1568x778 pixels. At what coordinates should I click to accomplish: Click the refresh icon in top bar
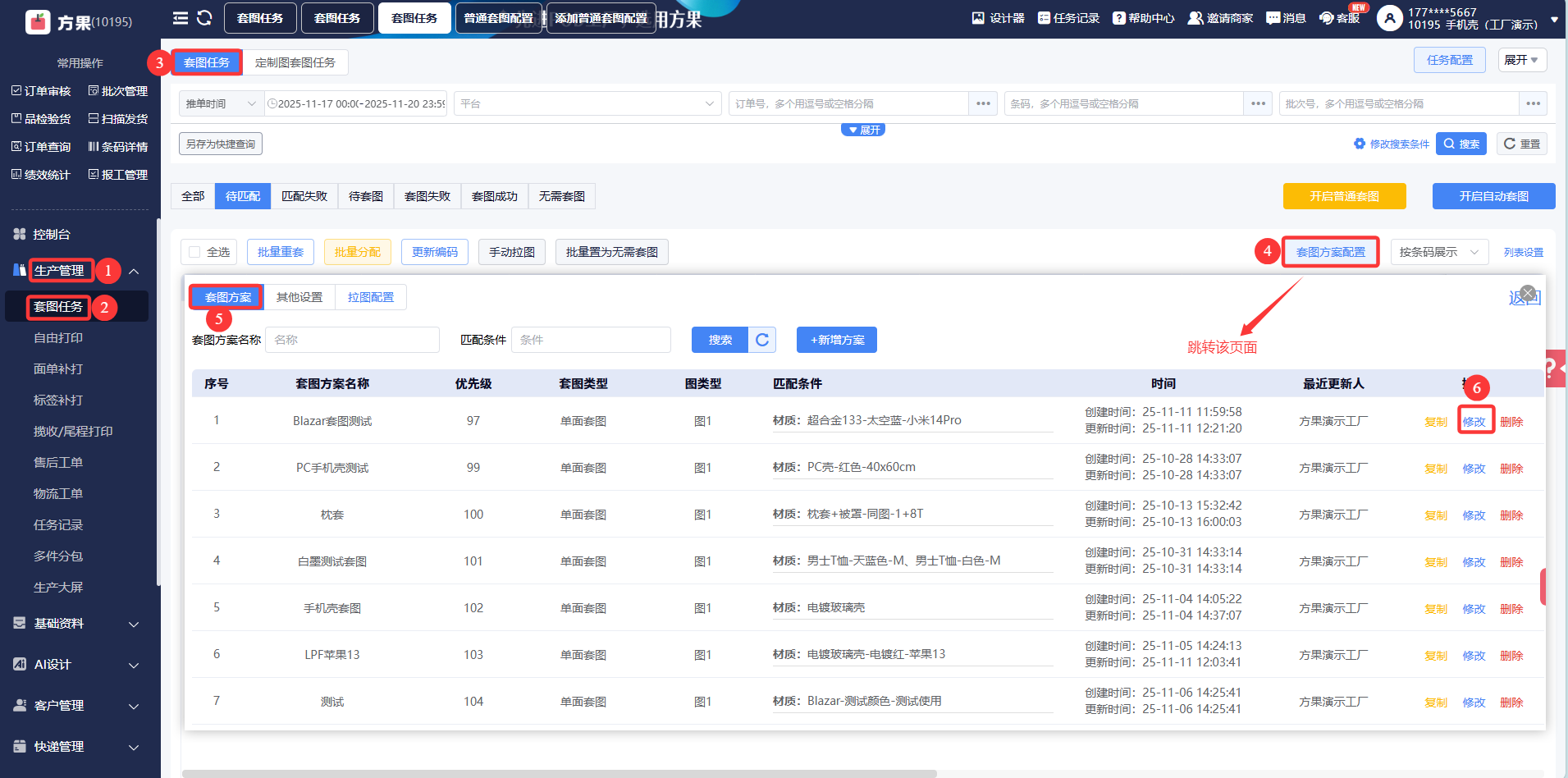pos(205,18)
